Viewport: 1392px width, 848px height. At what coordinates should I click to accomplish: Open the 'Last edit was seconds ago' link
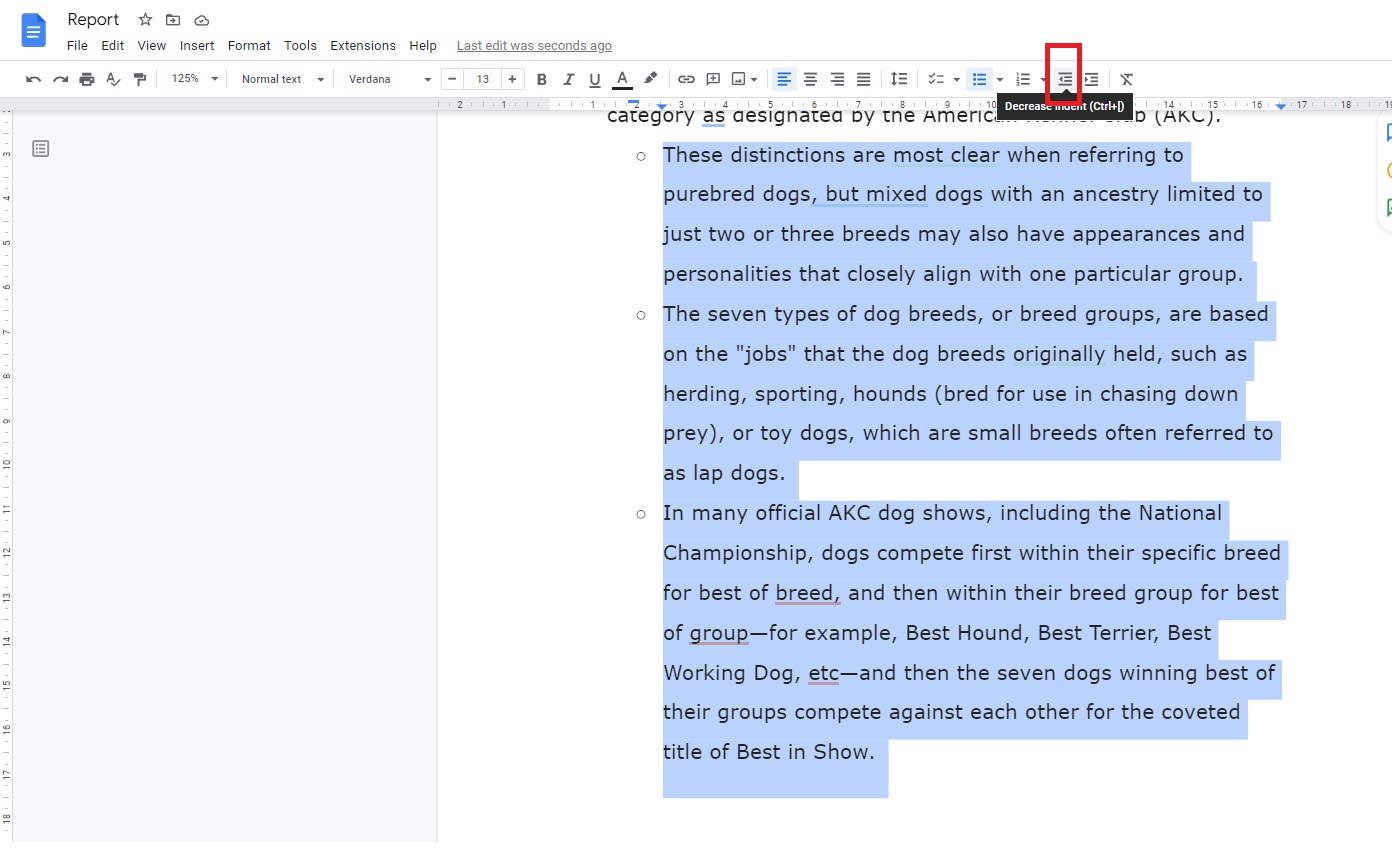coord(534,46)
